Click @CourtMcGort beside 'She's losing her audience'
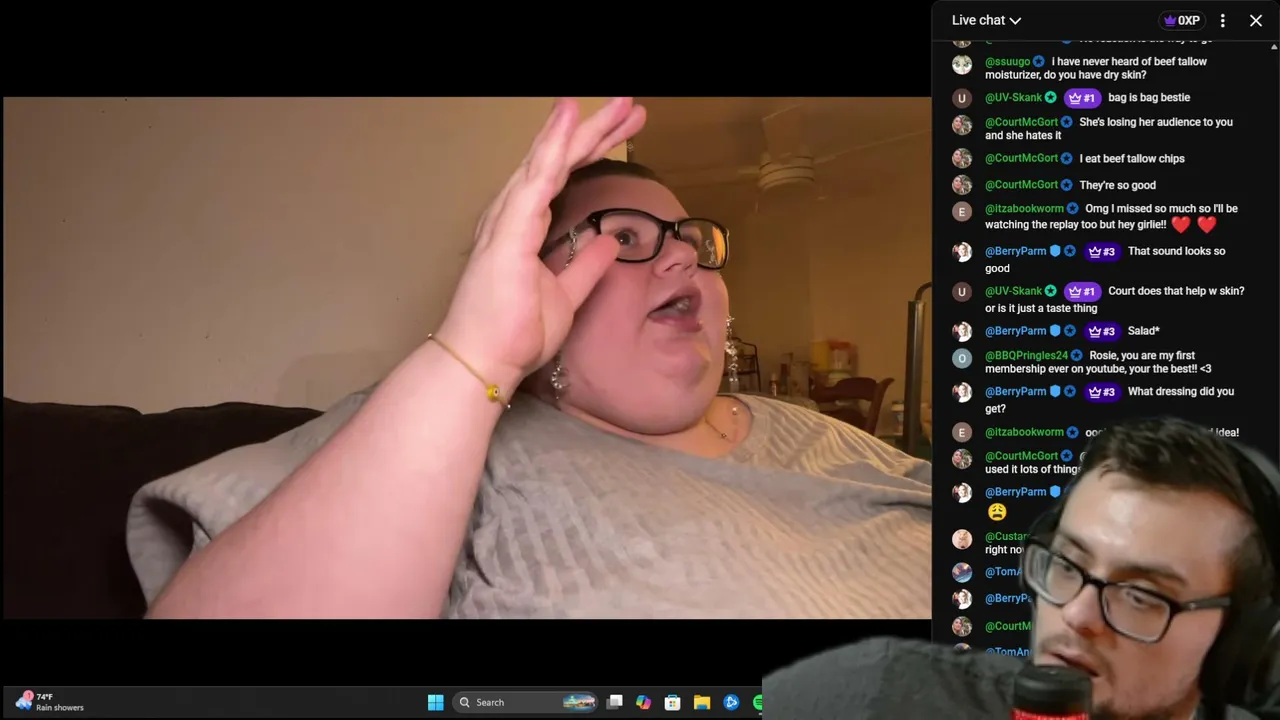This screenshot has width=1280, height=720. point(1021,122)
